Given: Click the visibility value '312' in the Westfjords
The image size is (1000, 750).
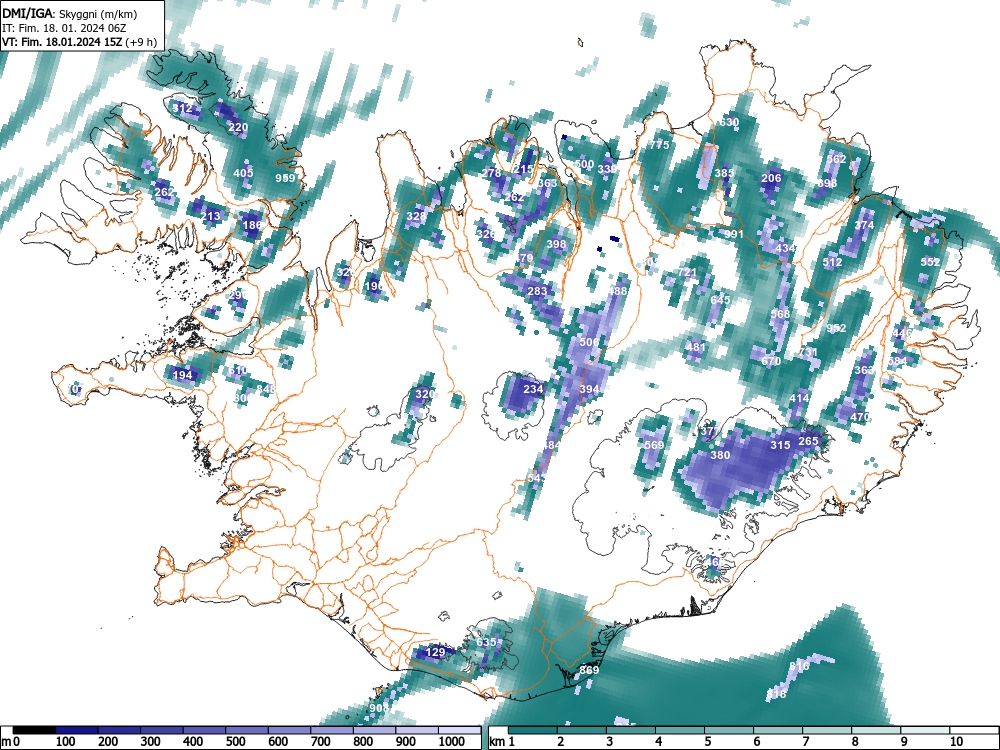Looking at the screenshot, I should [182, 108].
